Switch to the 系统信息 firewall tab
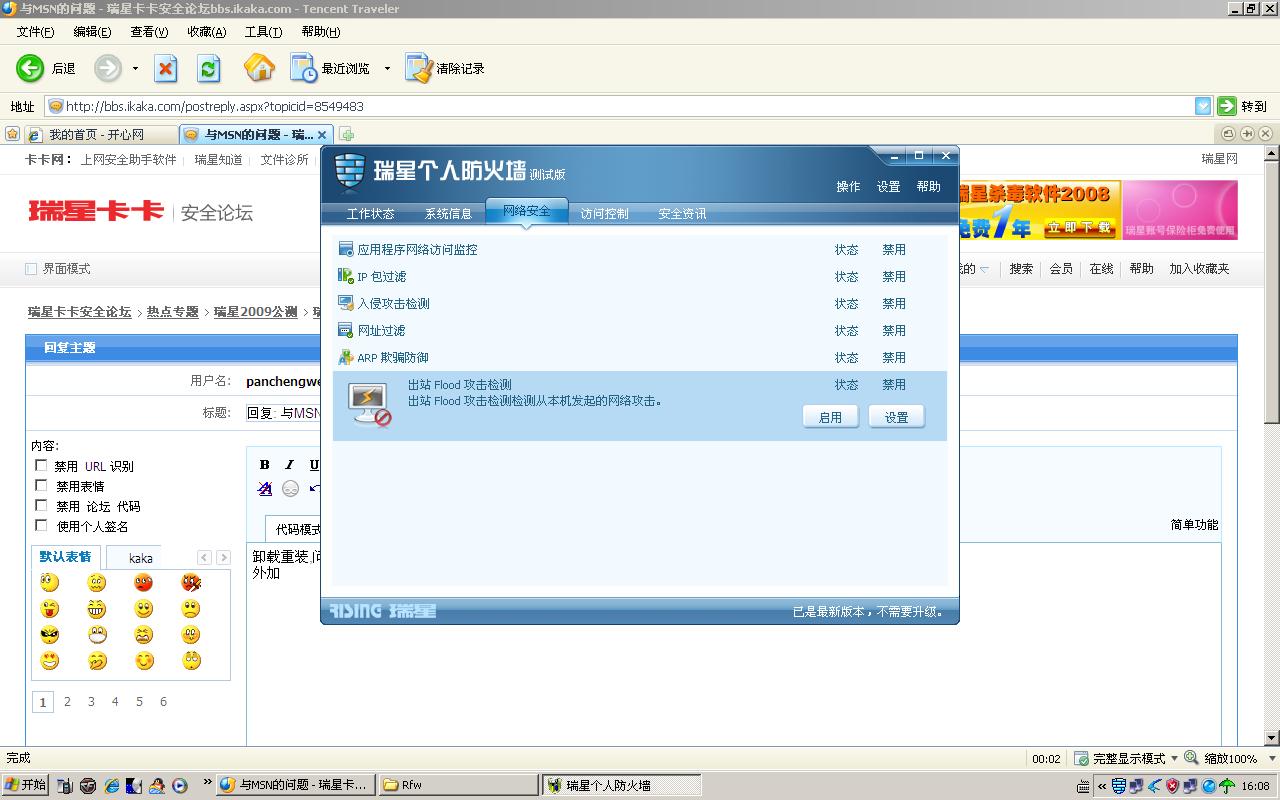 coord(448,213)
